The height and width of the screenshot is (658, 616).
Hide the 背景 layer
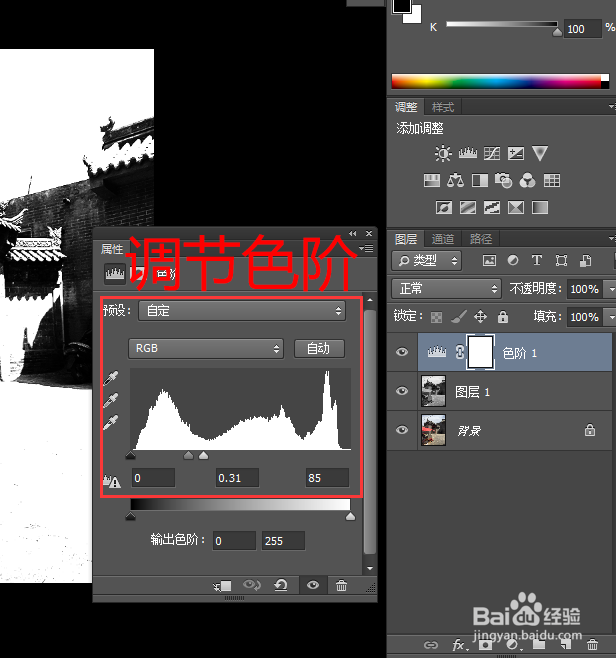click(402, 430)
